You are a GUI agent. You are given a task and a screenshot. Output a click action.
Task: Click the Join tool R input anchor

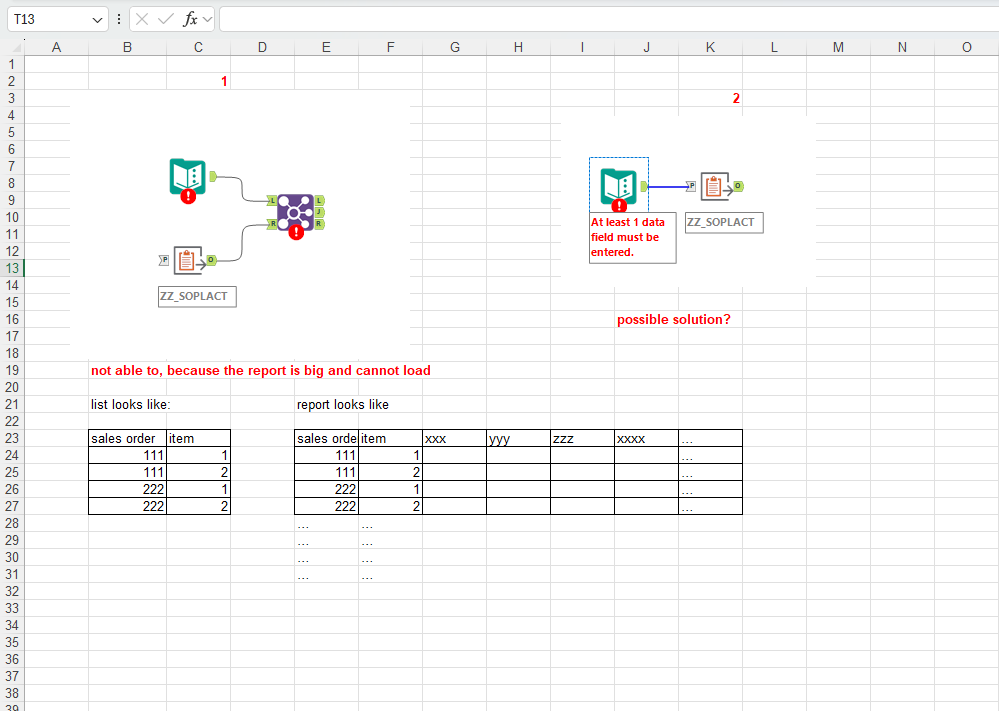[272, 224]
